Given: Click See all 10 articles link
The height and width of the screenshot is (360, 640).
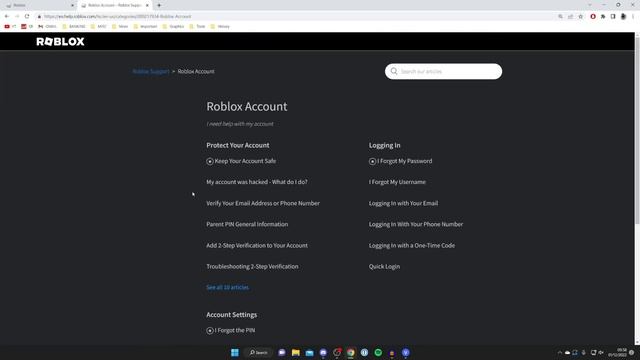Looking at the screenshot, I should coord(227,287).
